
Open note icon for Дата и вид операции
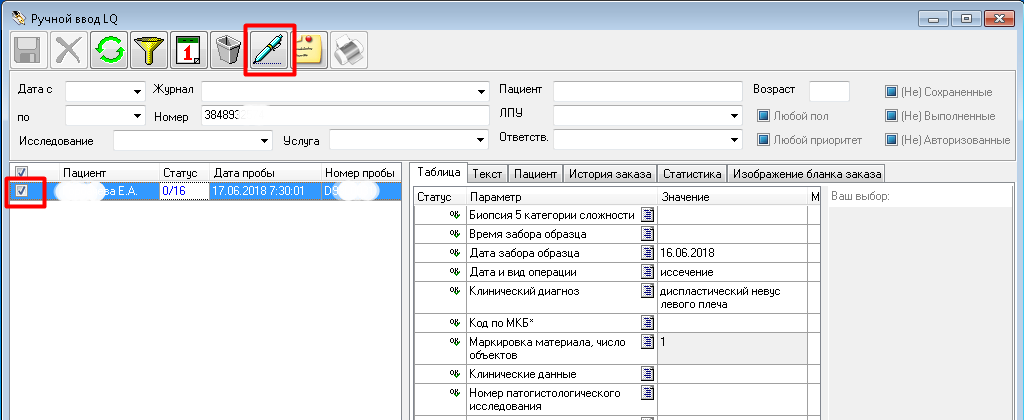click(647, 272)
